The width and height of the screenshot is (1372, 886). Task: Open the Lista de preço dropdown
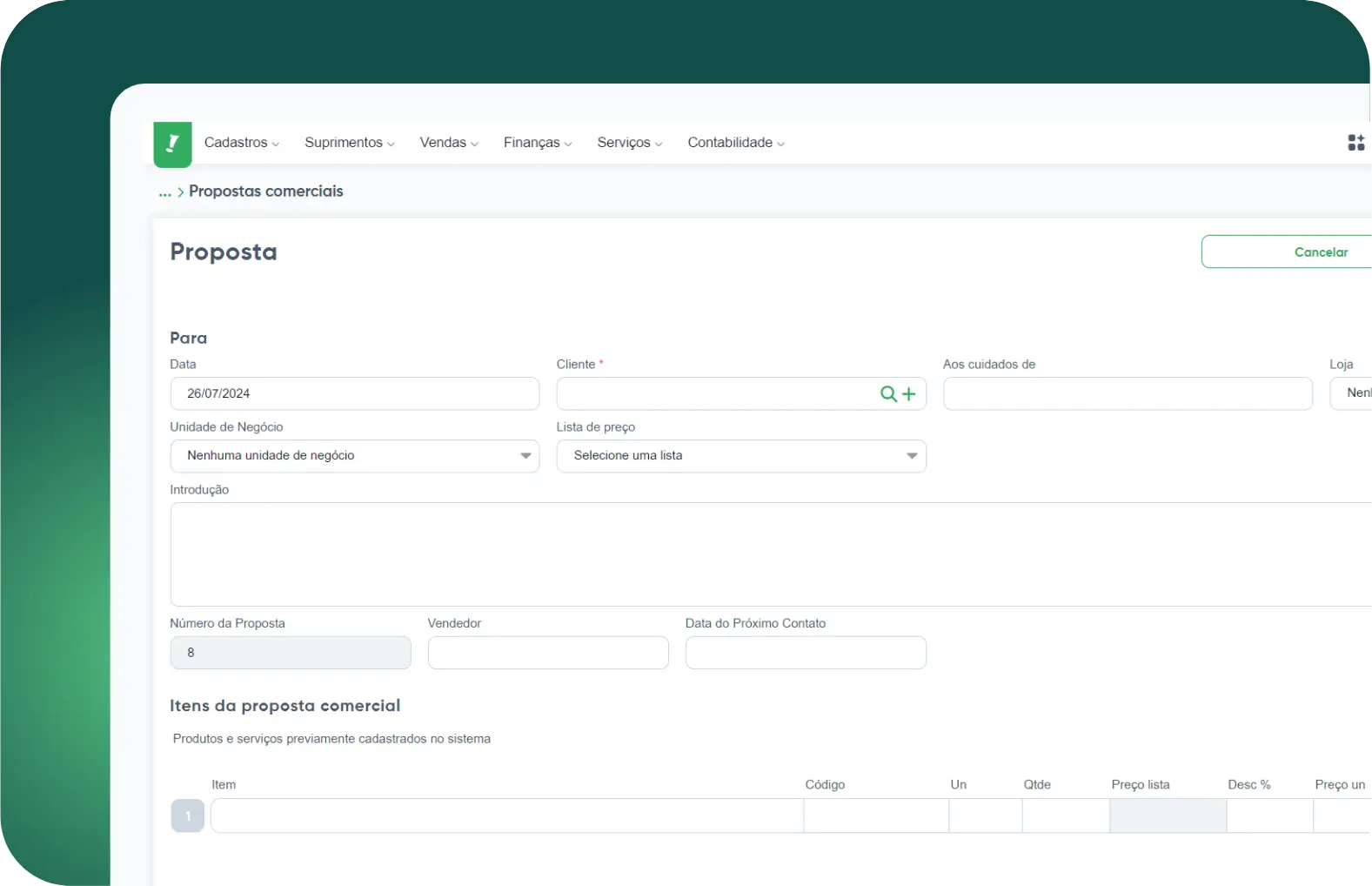click(741, 456)
